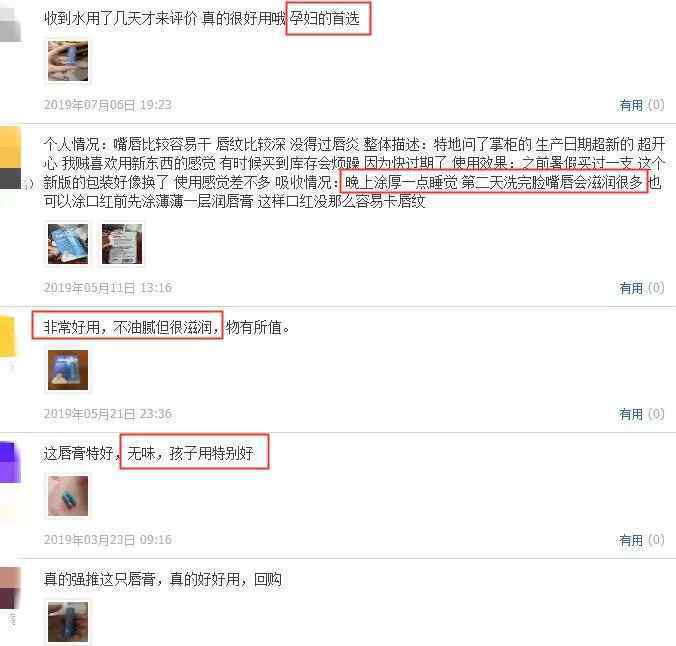This screenshot has width=676, height=646.
Task: Mark the 2019年05月11日 review as 有用
Action: (x=642, y=288)
